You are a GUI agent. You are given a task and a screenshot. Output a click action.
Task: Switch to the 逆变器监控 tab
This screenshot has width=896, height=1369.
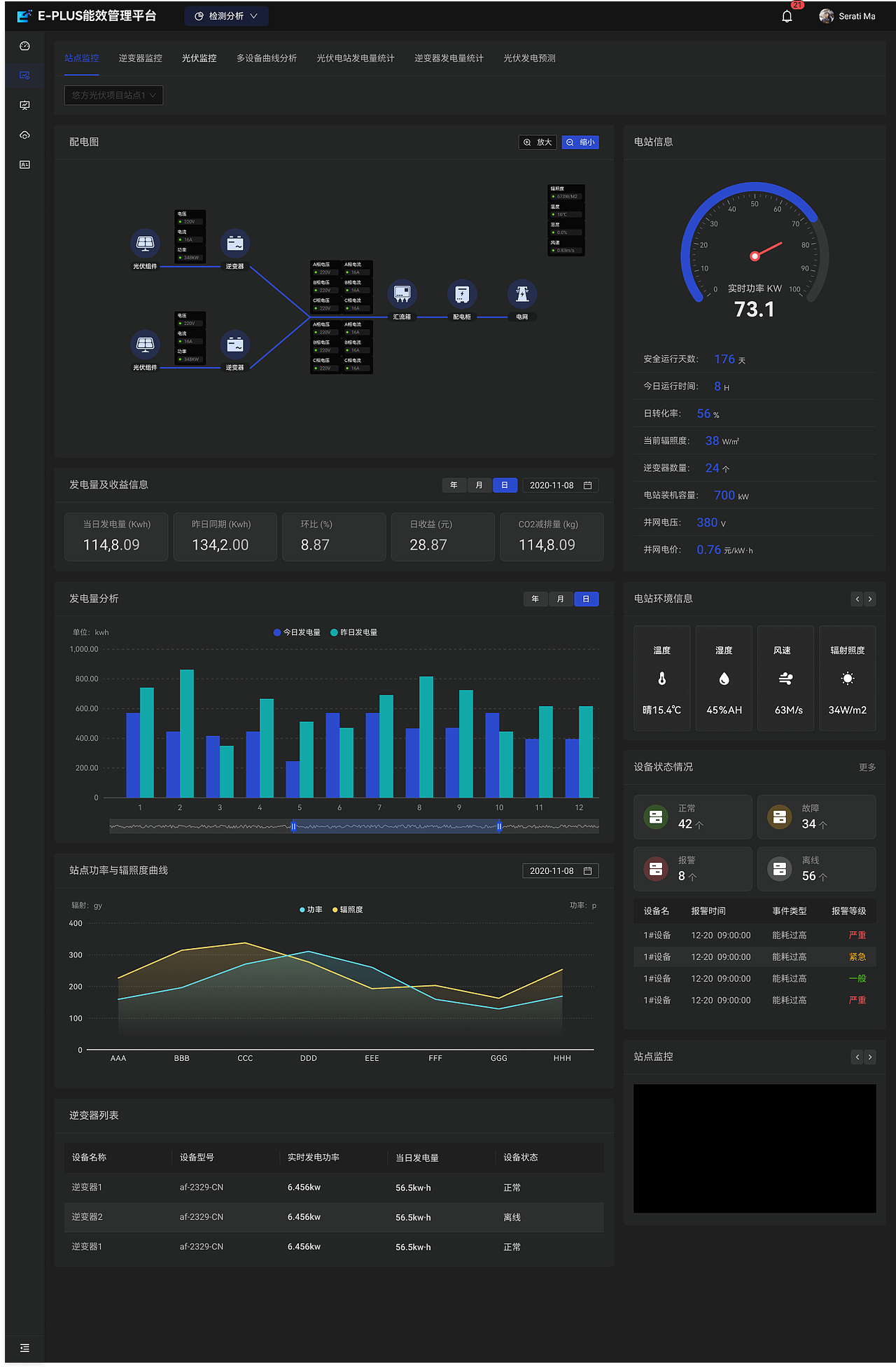[140, 58]
